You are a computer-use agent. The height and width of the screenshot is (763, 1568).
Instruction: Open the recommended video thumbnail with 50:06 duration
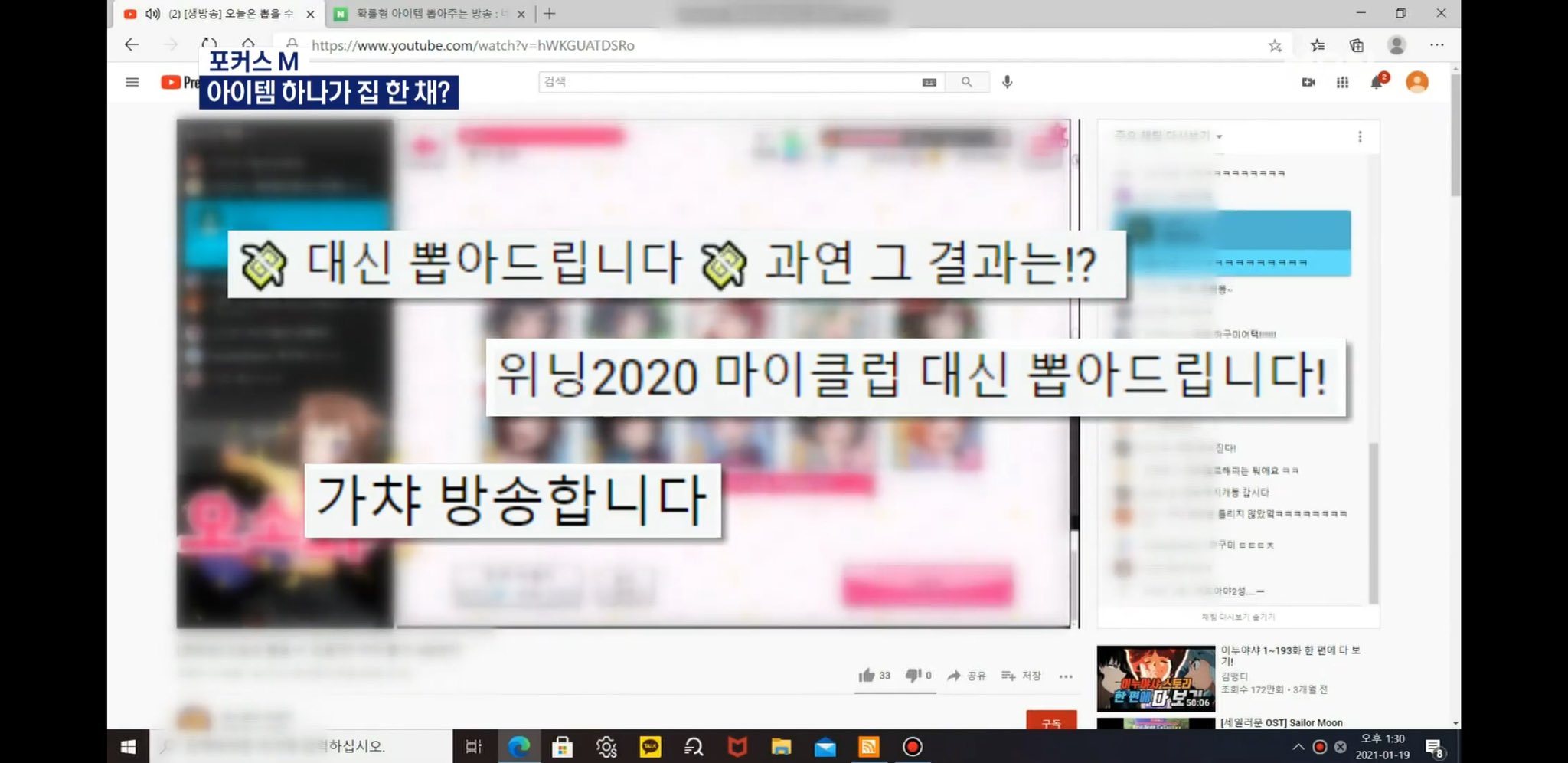pos(1155,679)
